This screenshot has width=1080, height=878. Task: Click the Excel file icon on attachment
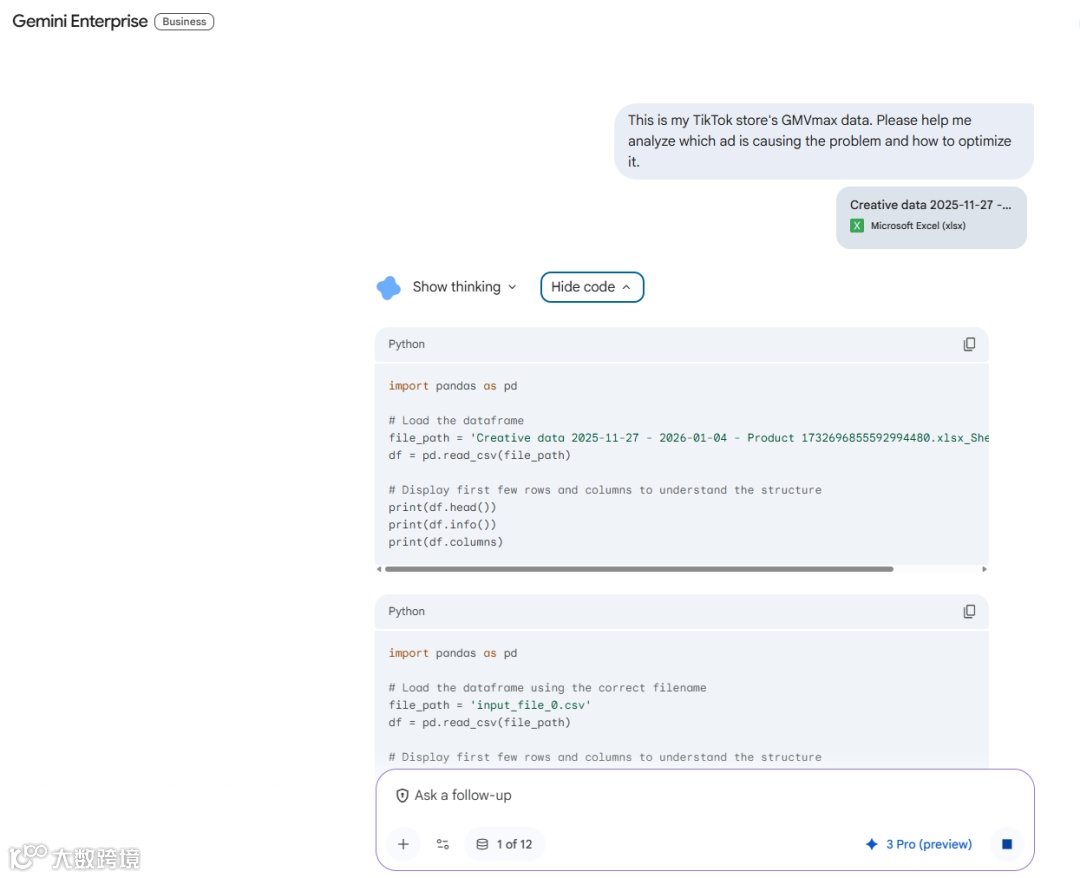pyautogui.click(x=857, y=226)
